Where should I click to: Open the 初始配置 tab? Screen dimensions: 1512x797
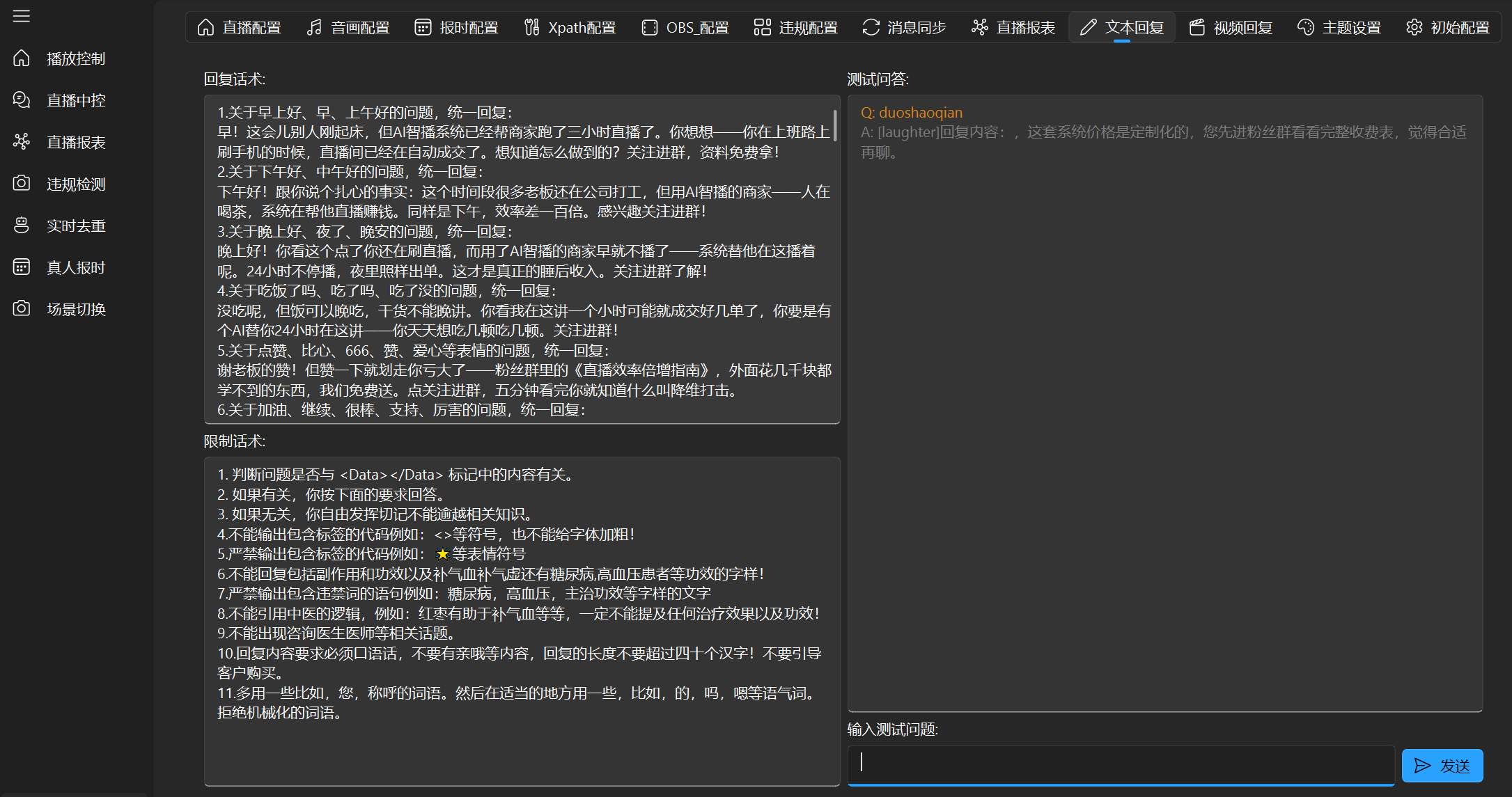tap(1448, 27)
